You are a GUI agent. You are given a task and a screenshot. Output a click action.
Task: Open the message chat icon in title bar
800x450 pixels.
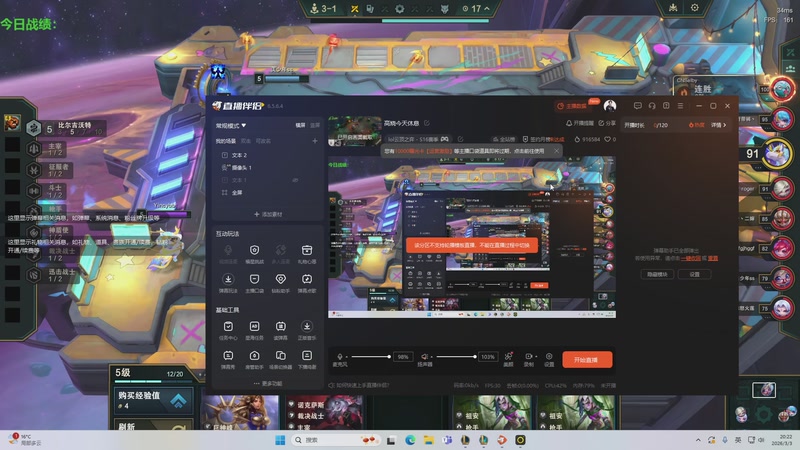[x=637, y=106]
